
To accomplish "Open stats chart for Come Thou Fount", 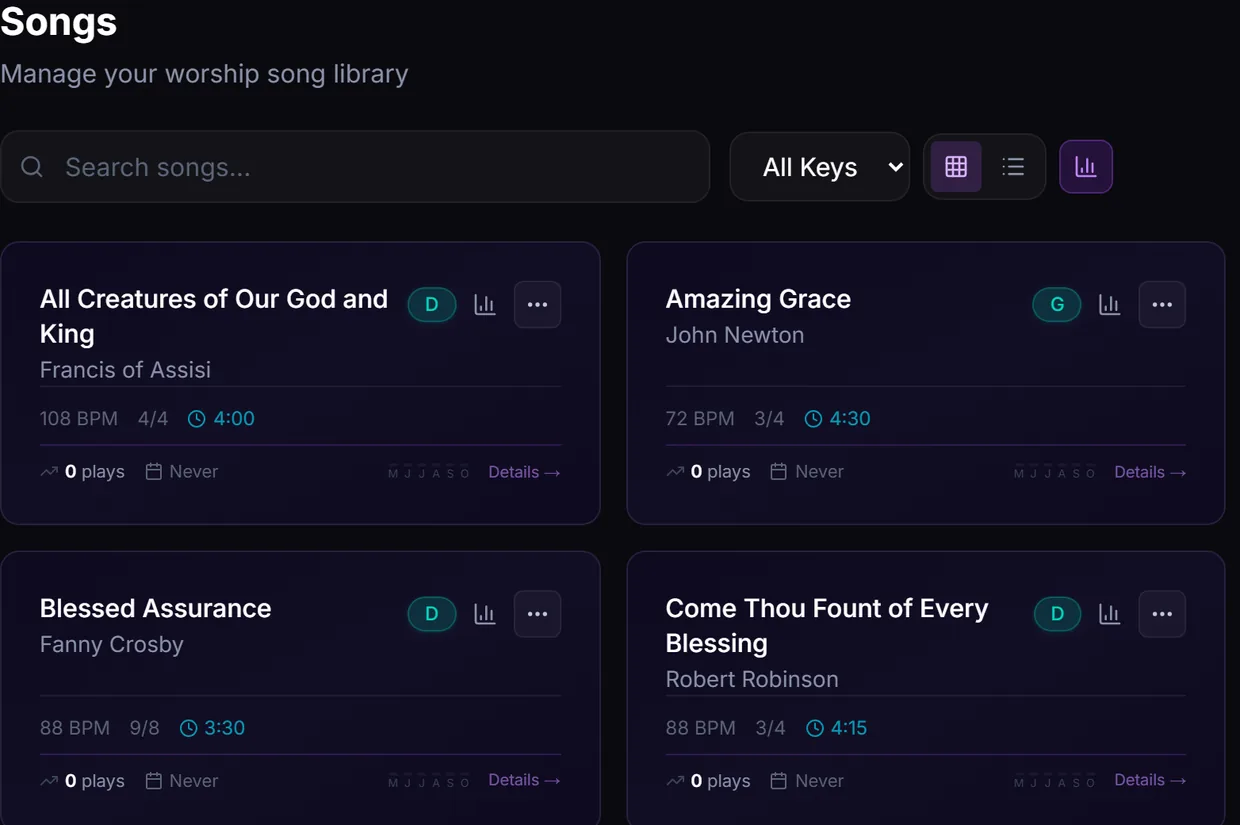I will [1110, 614].
